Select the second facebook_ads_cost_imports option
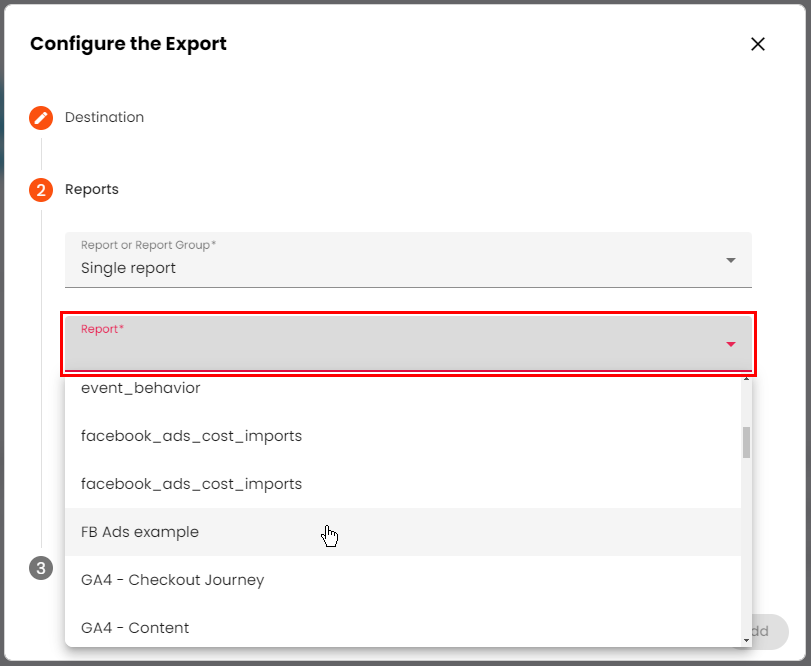The image size is (811, 666). [191, 484]
